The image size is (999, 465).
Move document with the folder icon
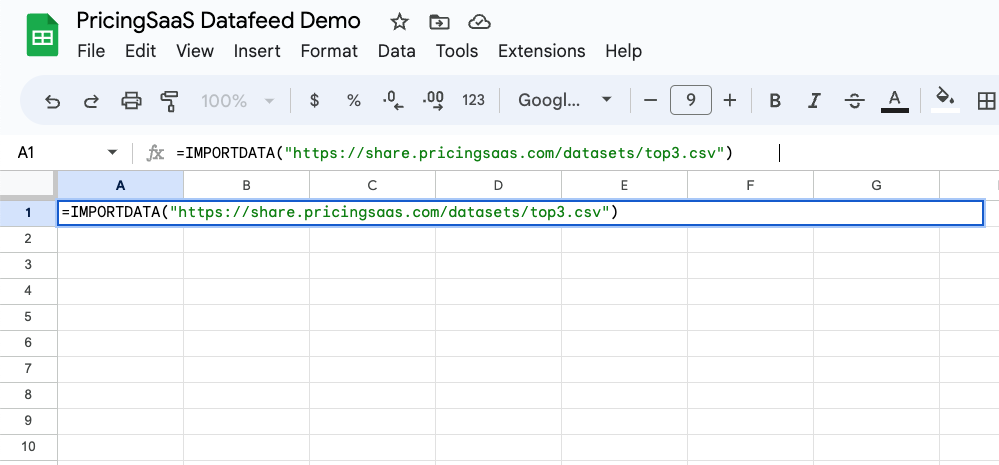[439, 22]
